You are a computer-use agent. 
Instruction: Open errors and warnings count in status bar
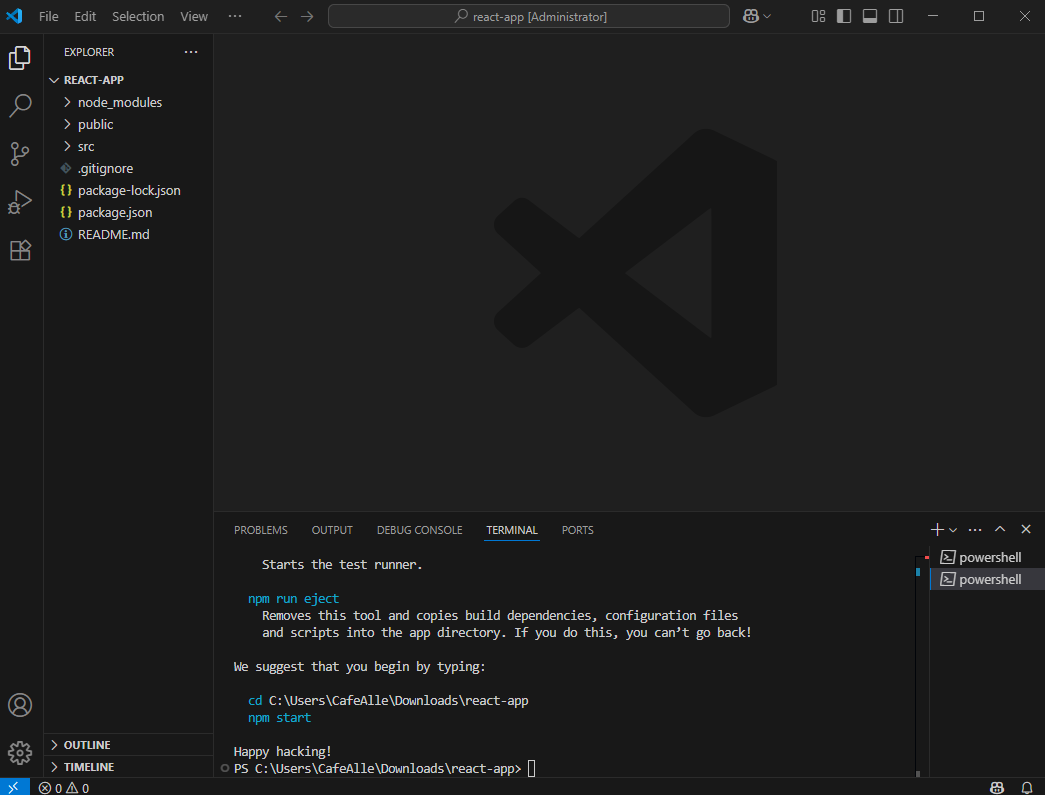pos(64,788)
